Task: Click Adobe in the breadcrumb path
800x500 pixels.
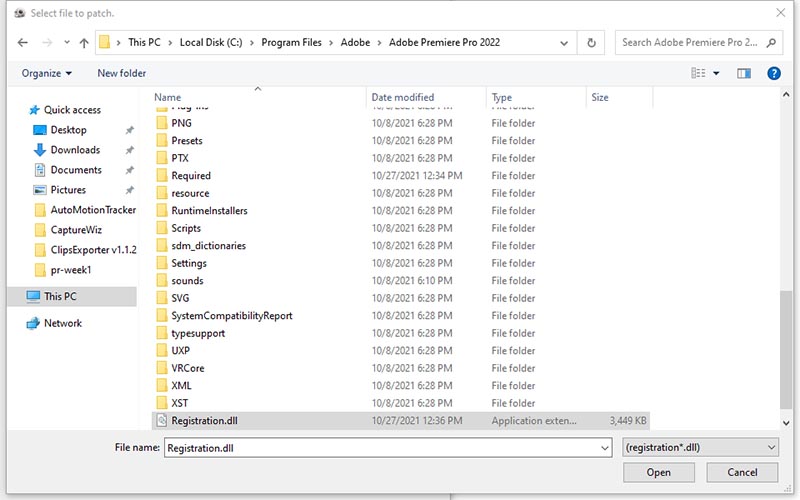Action: click(355, 42)
